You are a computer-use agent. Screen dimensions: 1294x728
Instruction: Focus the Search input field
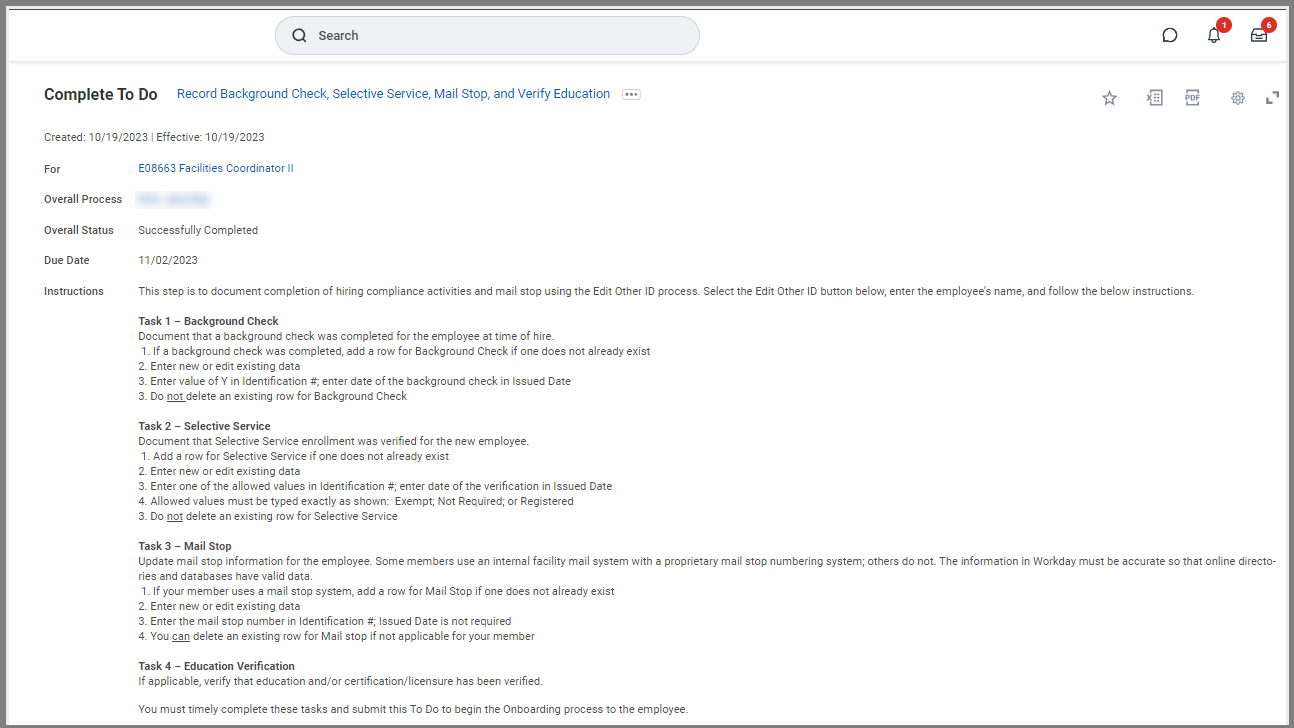point(500,36)
